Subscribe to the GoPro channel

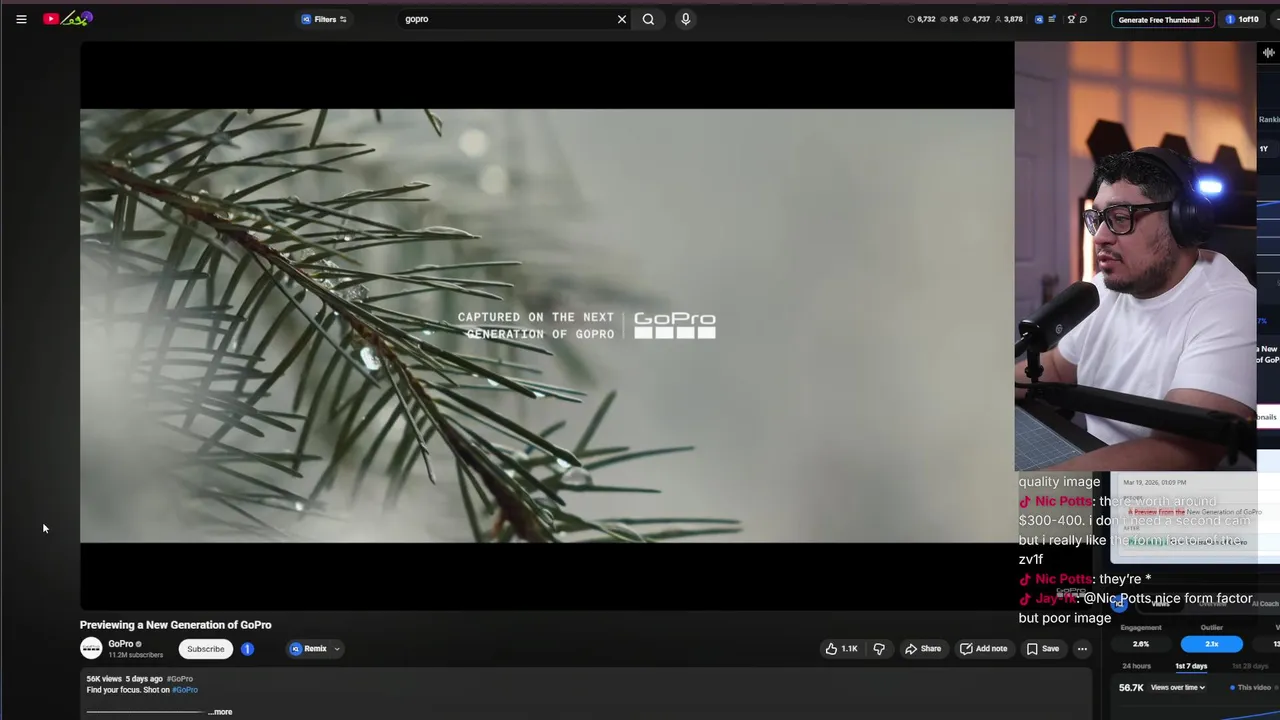pyautogui.click(x=206, y=649)
